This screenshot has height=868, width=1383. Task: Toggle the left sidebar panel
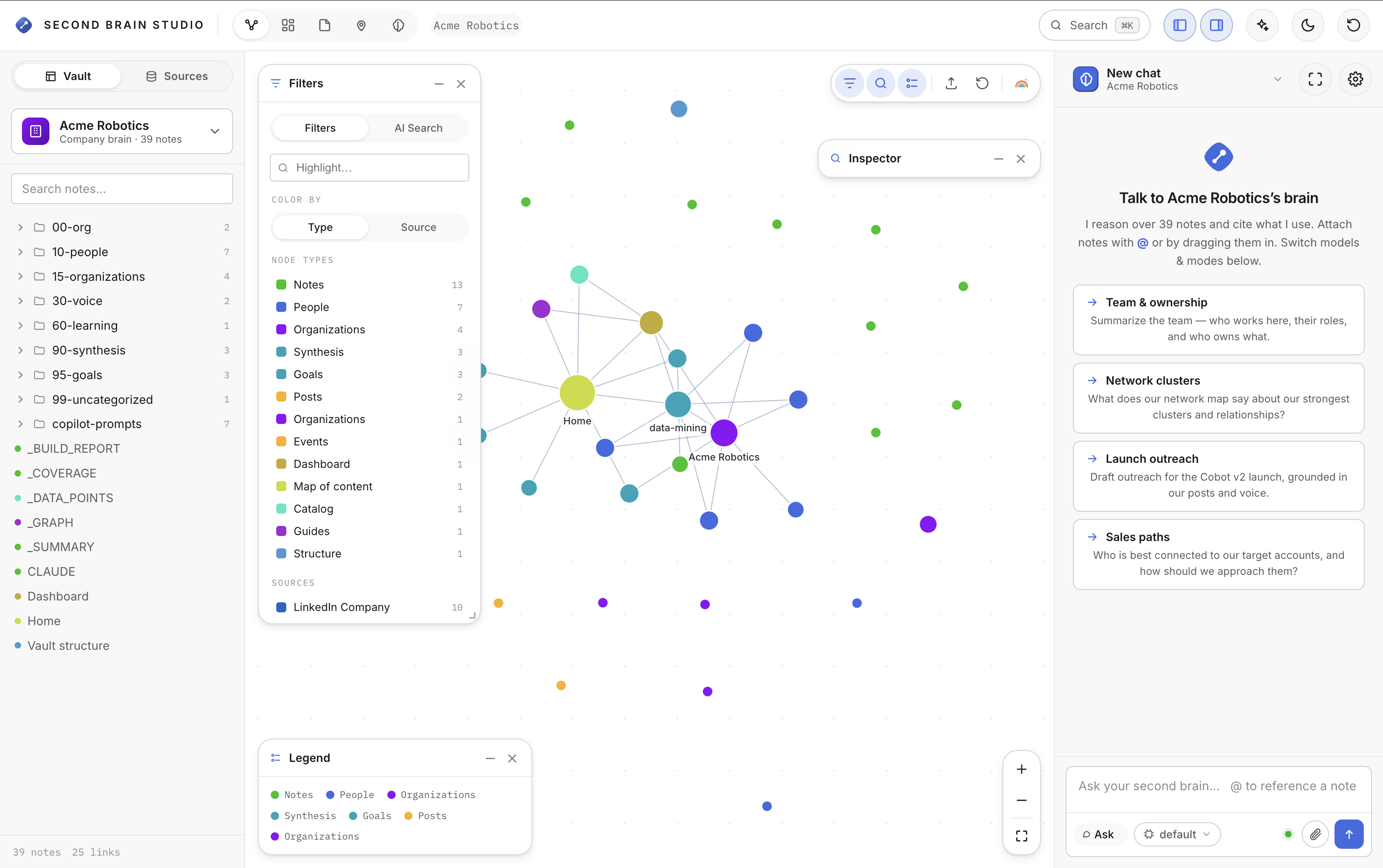(x=1180, y=25)
